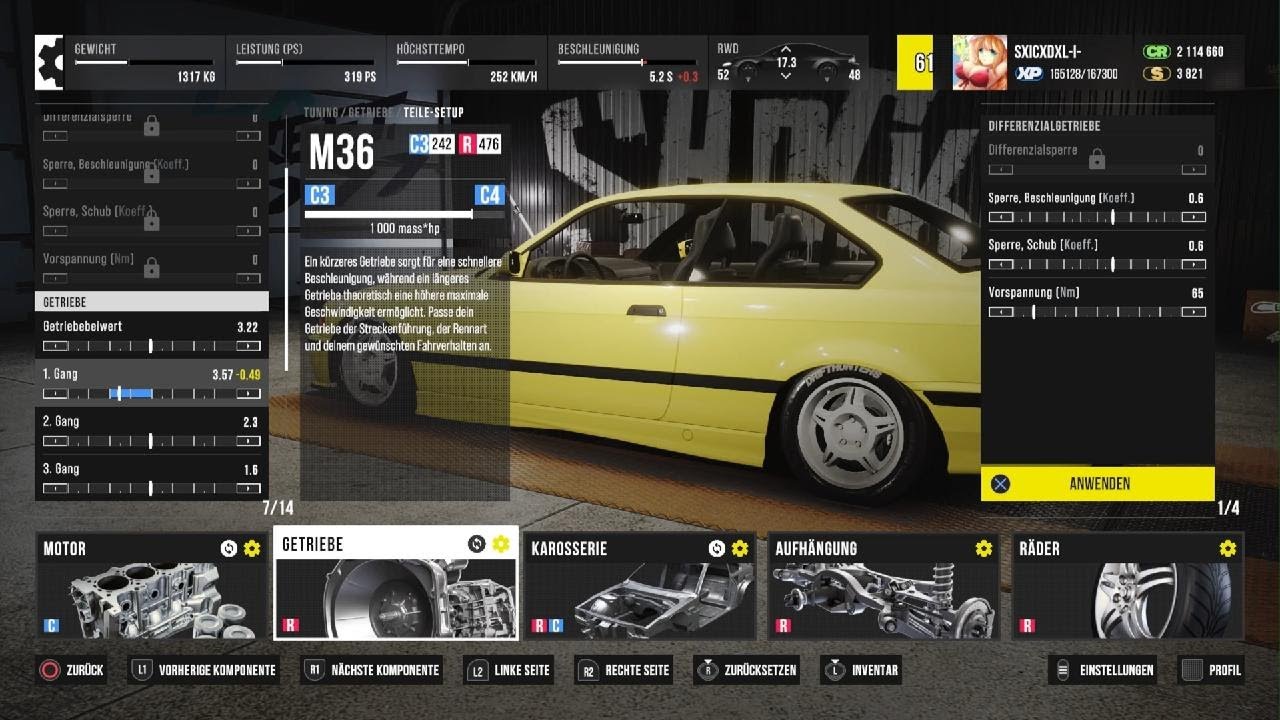The image size is (1280, 720).
Task: Open the Profil button
Action: pyautogui.click(x=1212, y=670)
